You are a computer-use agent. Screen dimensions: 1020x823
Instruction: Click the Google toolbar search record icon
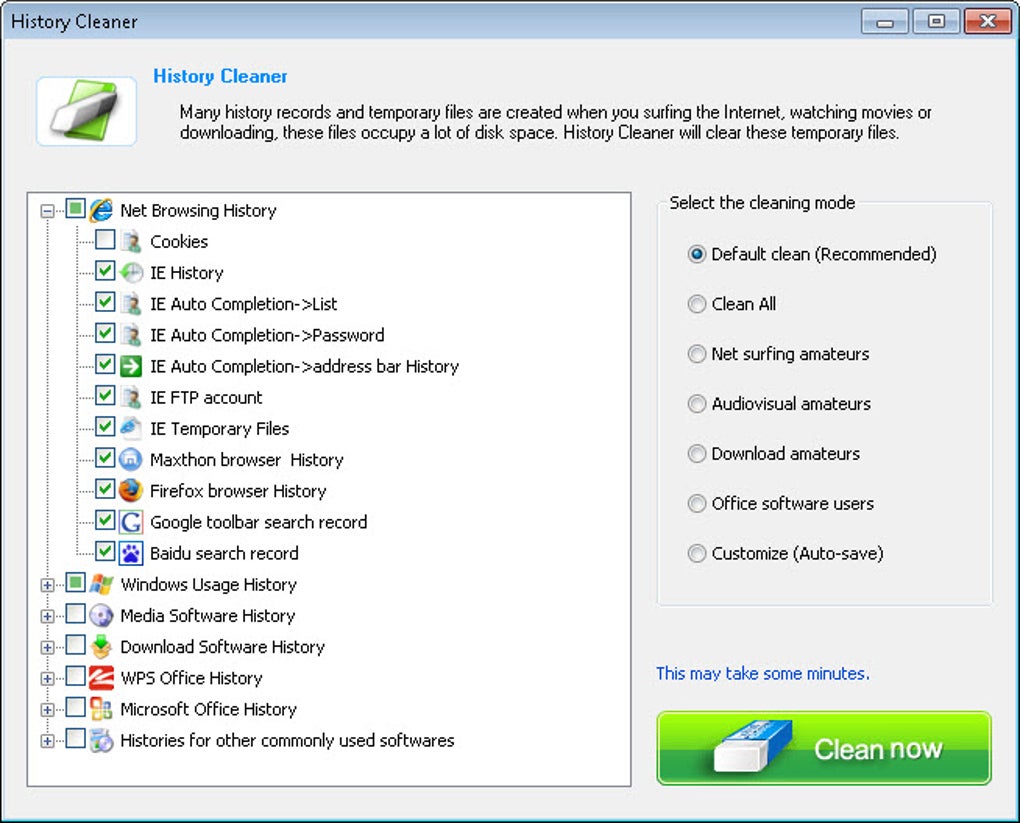coord(131,522)
